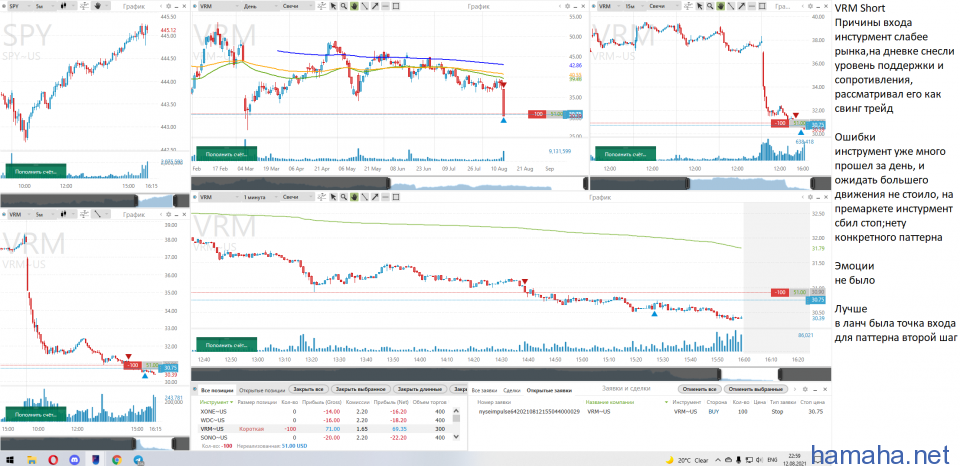The height and width of the screenshot is (466, 960).
Task: Select the pointer tool in the daily VRM chart
Action: click(x=334, y=6)
